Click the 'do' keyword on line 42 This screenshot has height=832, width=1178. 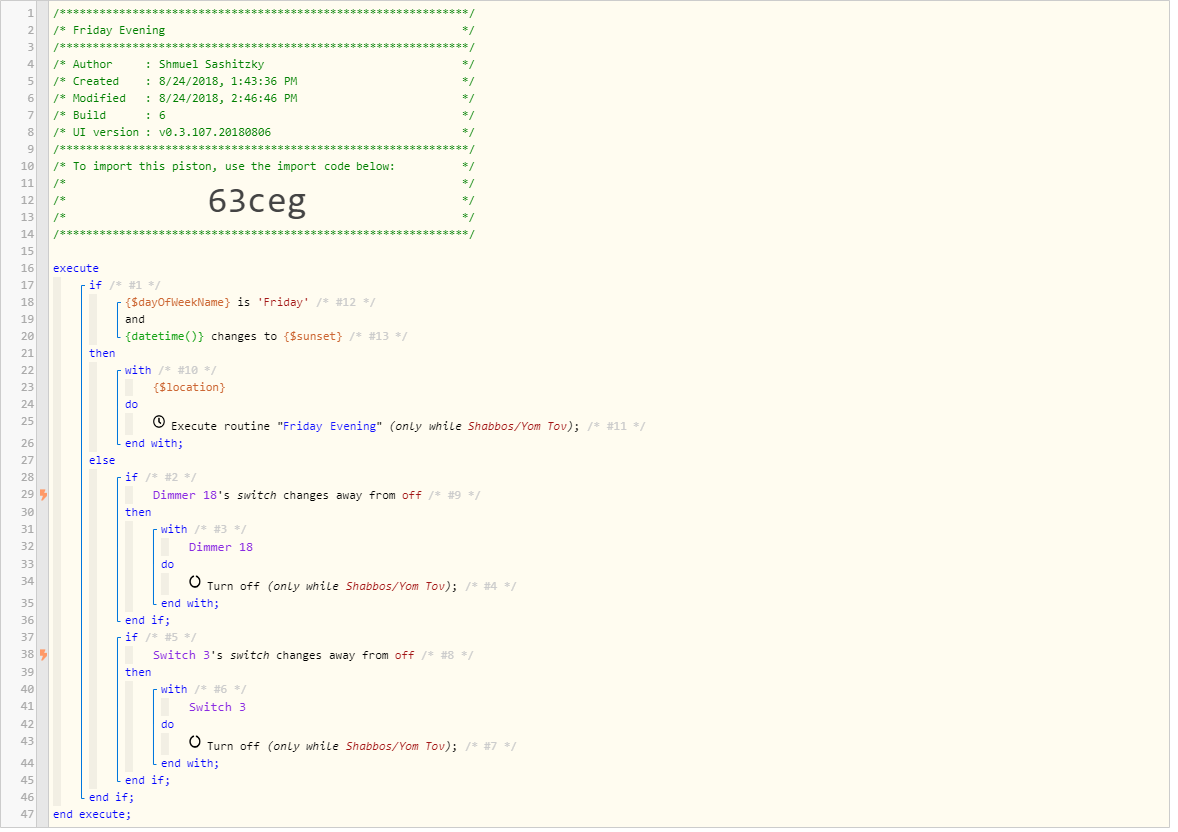pos(168,725)
